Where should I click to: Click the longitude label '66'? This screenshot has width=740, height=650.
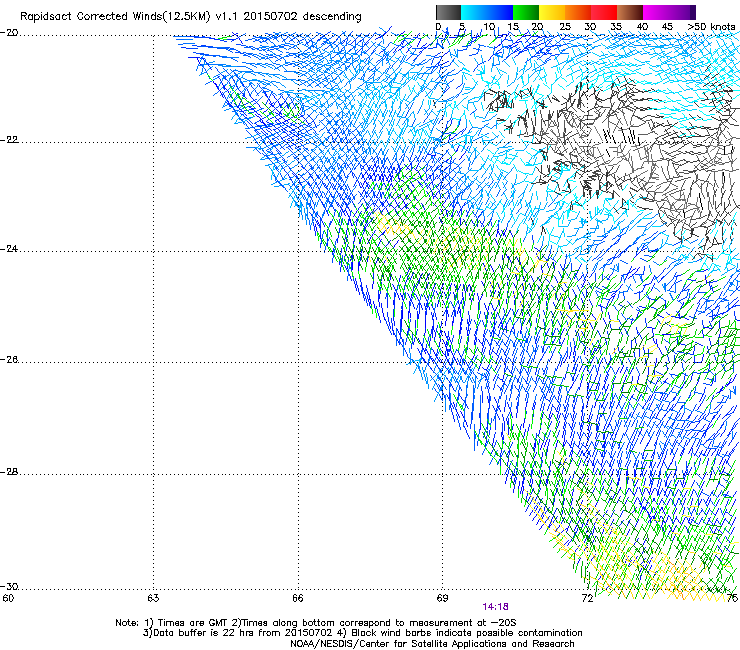point(298,599)
